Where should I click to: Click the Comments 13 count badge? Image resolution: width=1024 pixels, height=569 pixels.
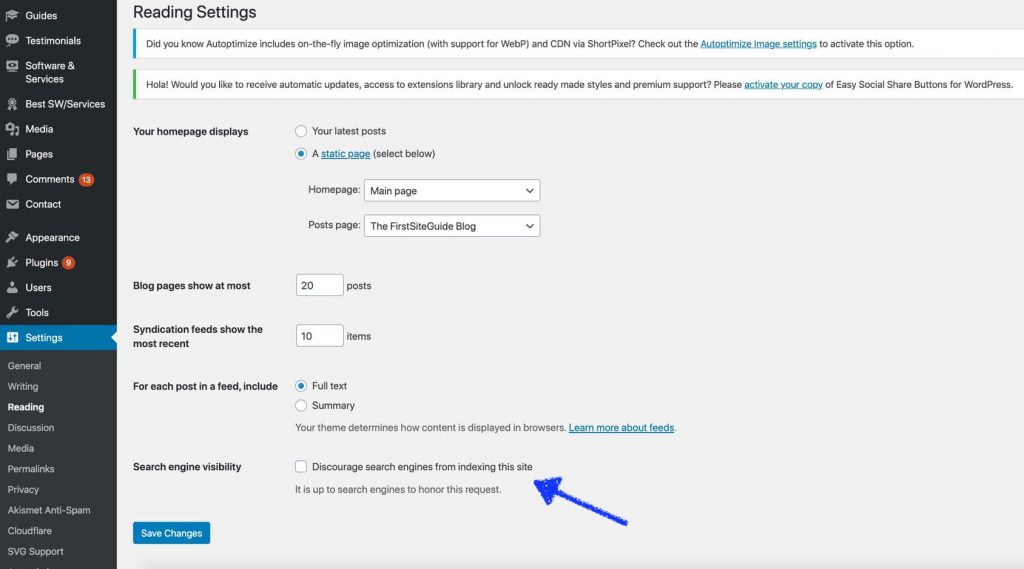86,180
